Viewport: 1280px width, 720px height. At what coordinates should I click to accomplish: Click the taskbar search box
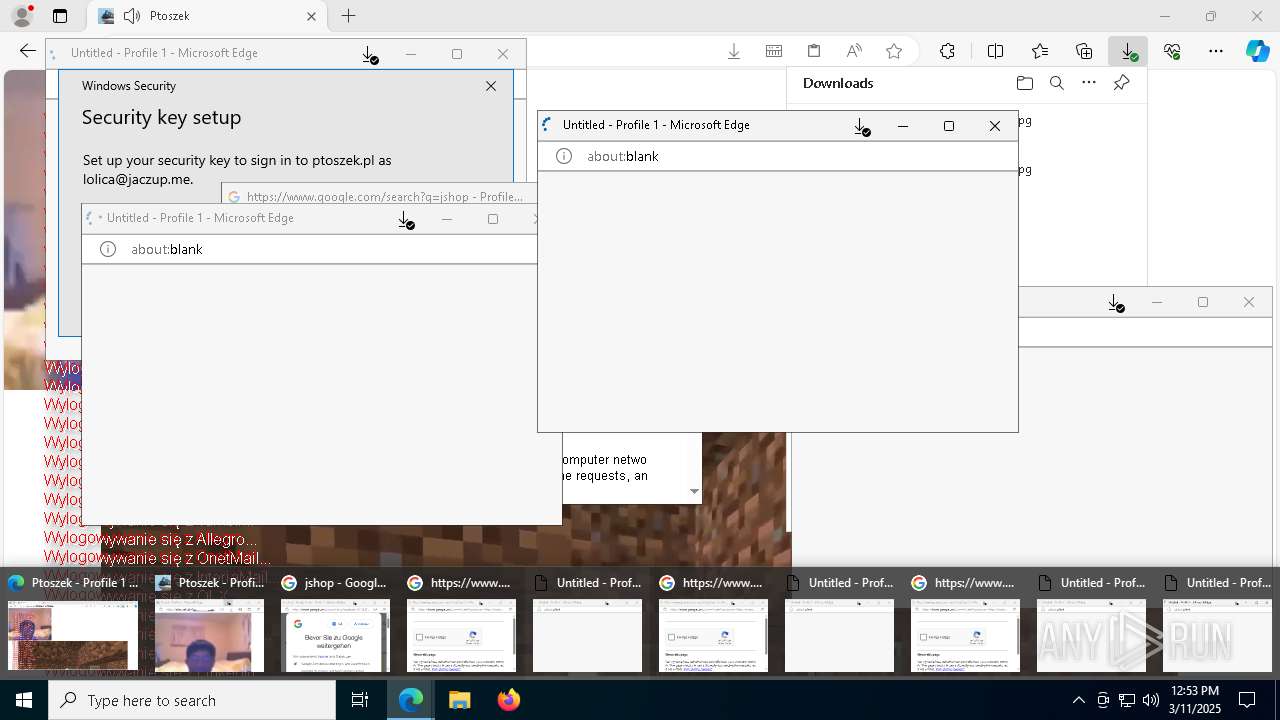[x=192, y=700]
